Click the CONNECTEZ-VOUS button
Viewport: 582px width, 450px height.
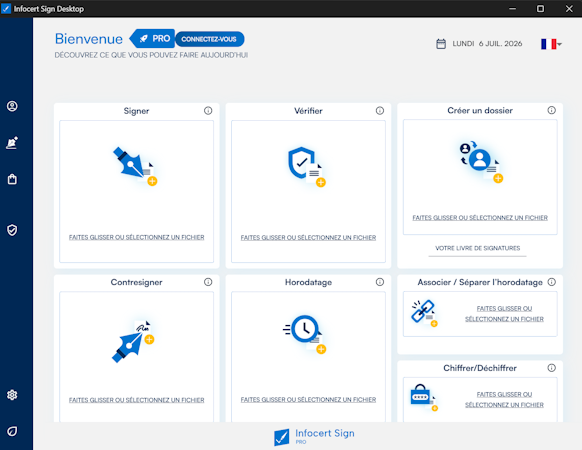209,39
